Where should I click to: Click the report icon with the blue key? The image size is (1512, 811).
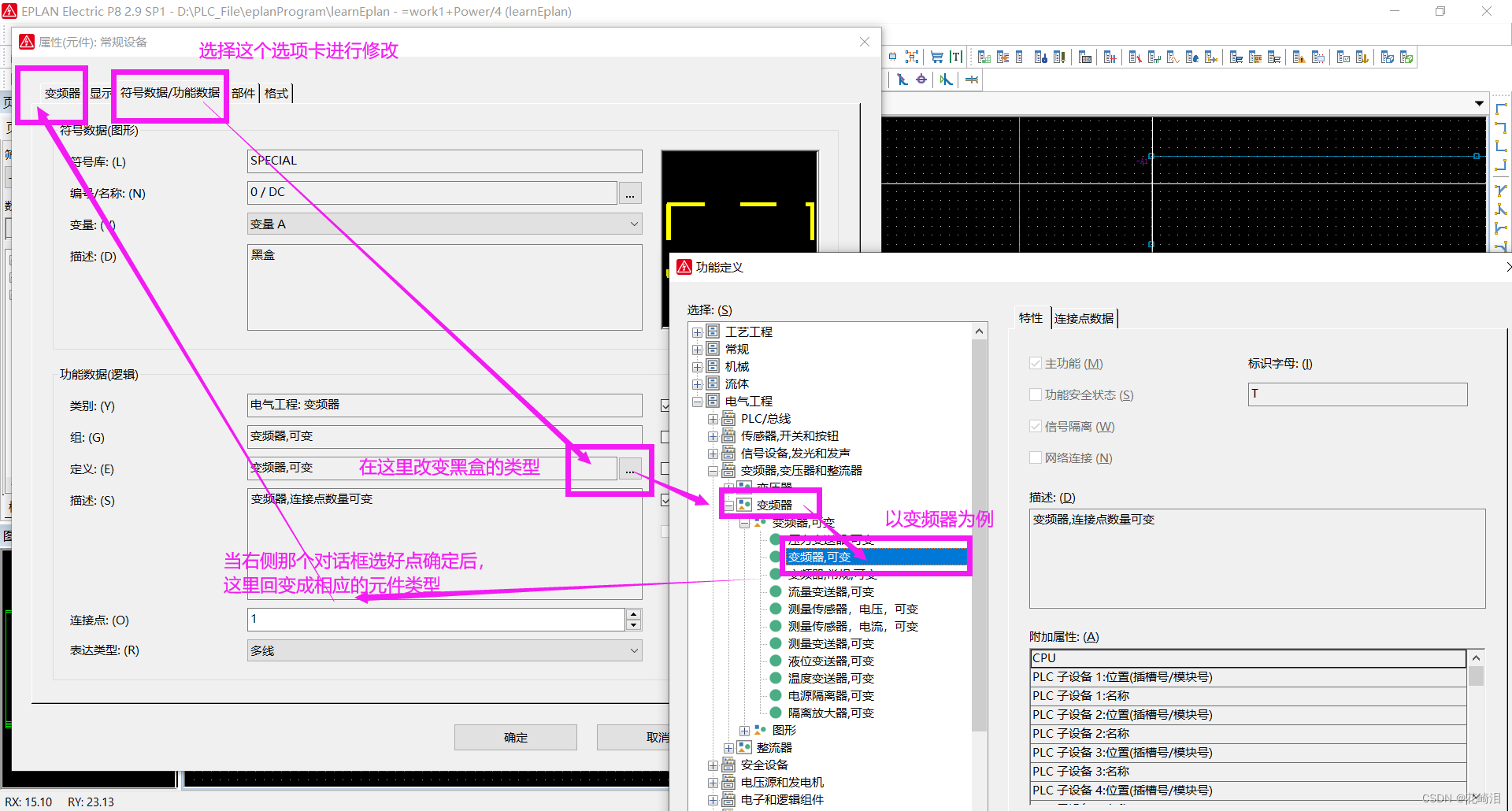[1041, 57]
